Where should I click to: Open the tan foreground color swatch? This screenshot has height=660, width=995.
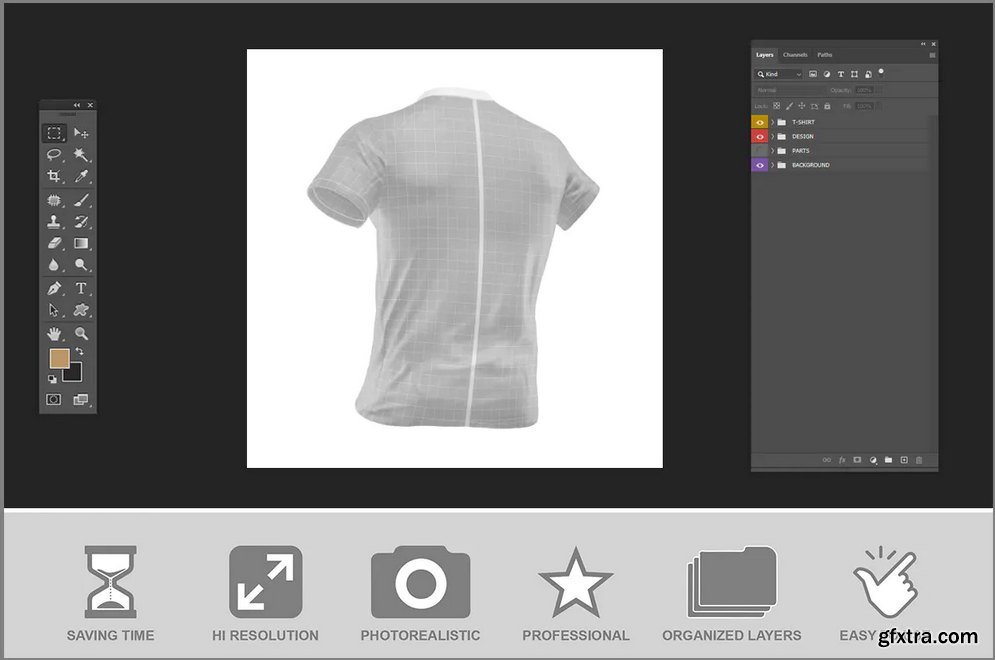point(59,358)
